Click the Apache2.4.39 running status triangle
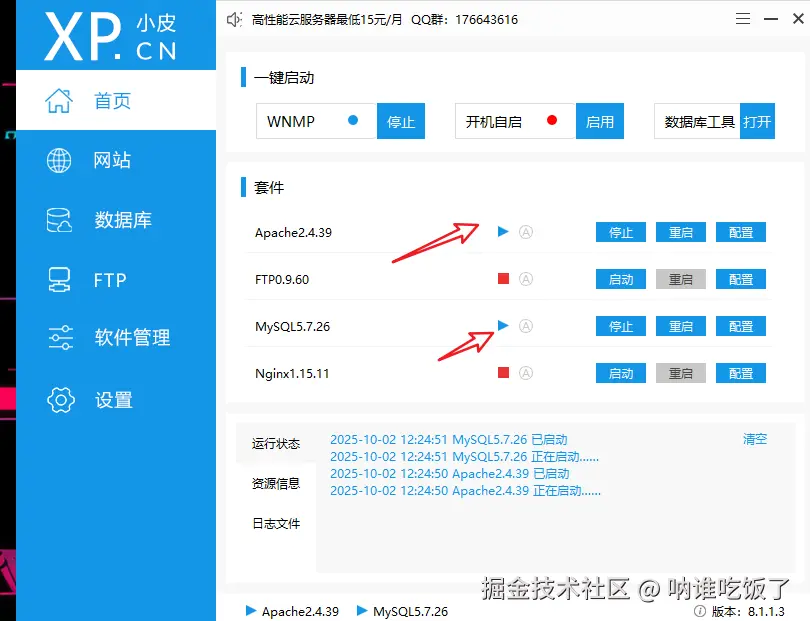The height and width of the screenshot is (621, 810). pyautogui.click(x=503, y=231)
